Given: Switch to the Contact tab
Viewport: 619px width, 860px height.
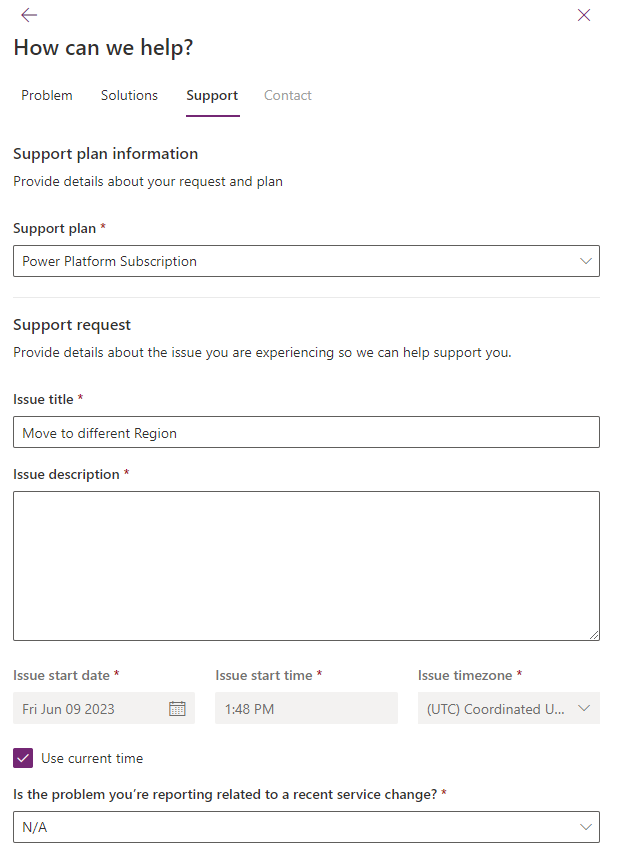Looking at the screenshot, I should pos(287,95).
